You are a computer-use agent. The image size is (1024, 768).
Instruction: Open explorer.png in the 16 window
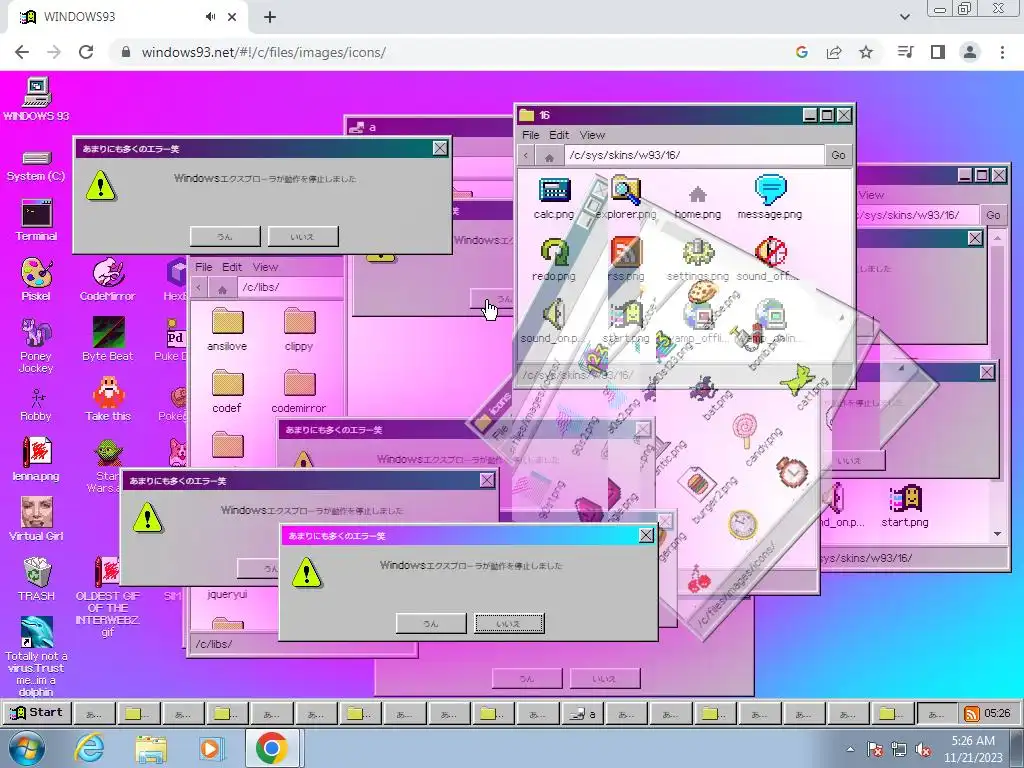click(x=626, y=198)
